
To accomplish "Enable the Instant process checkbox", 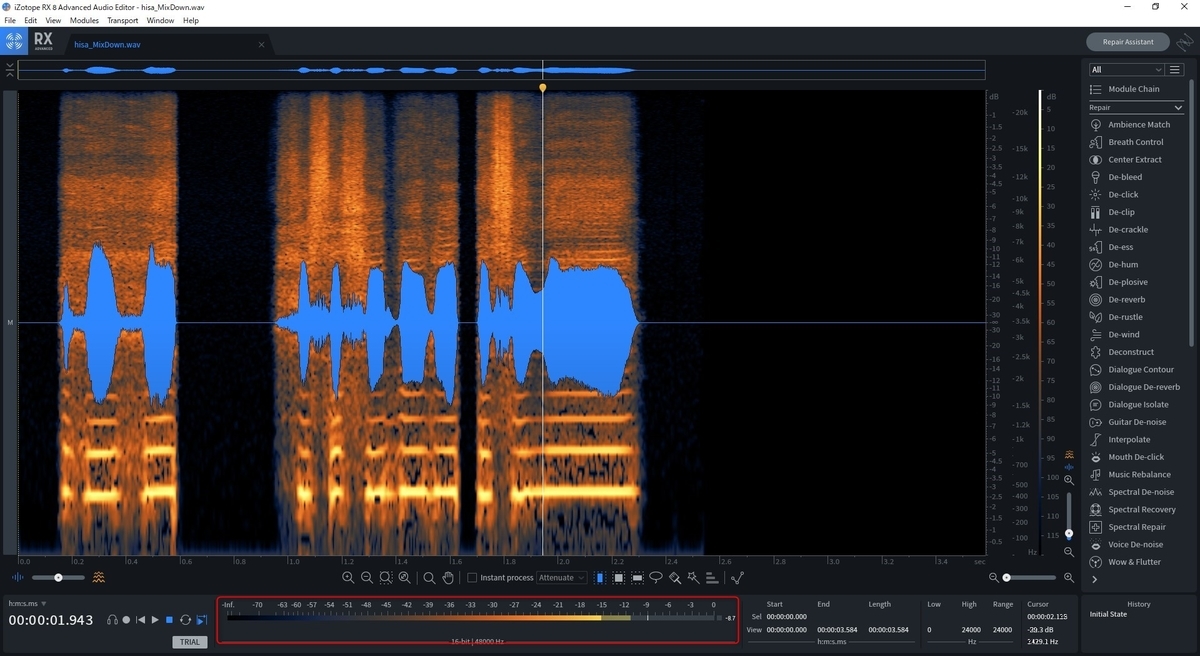I will [472, 577].
